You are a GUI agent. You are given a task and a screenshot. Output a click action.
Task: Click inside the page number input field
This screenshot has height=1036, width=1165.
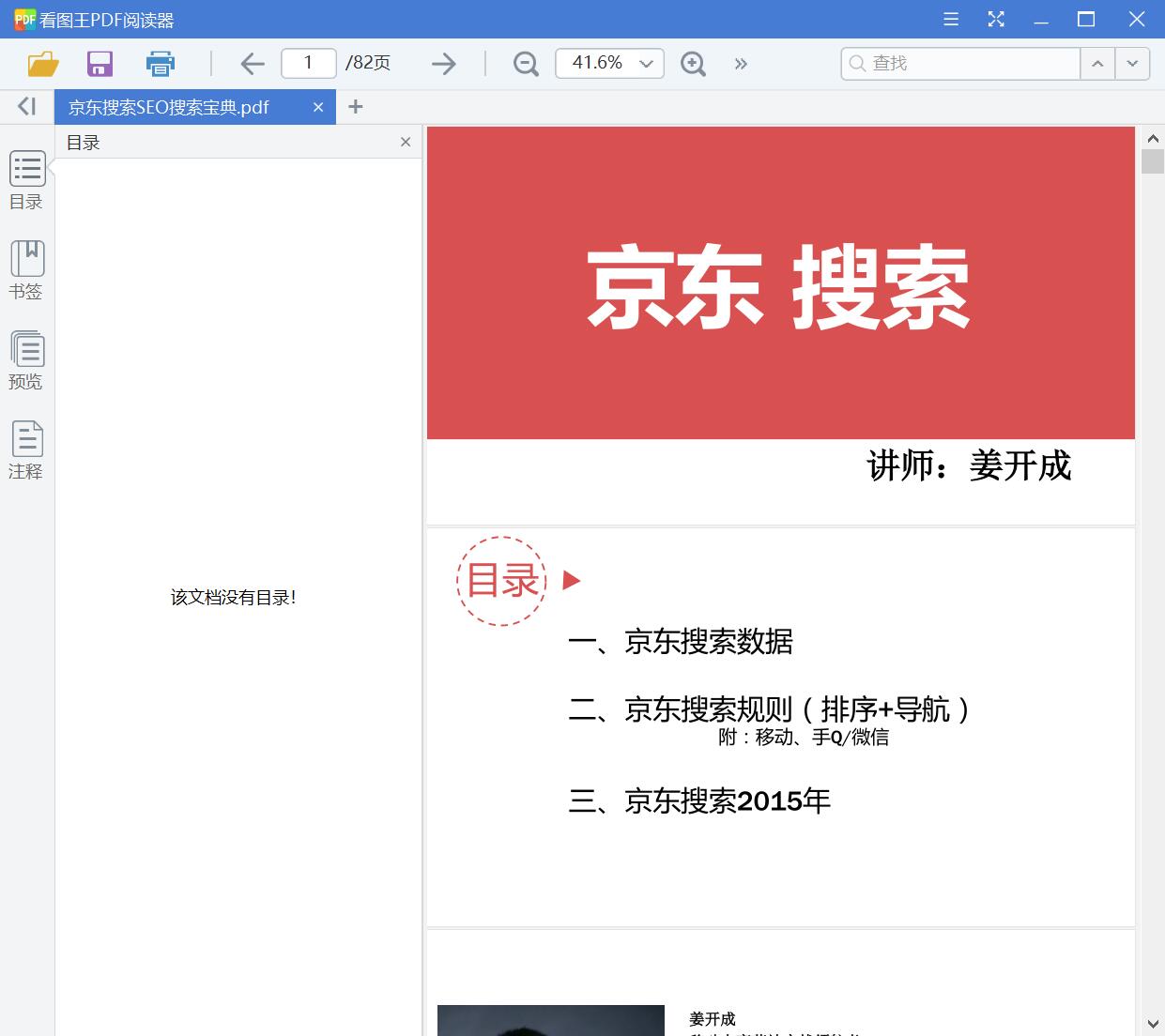tap(308, 63)
